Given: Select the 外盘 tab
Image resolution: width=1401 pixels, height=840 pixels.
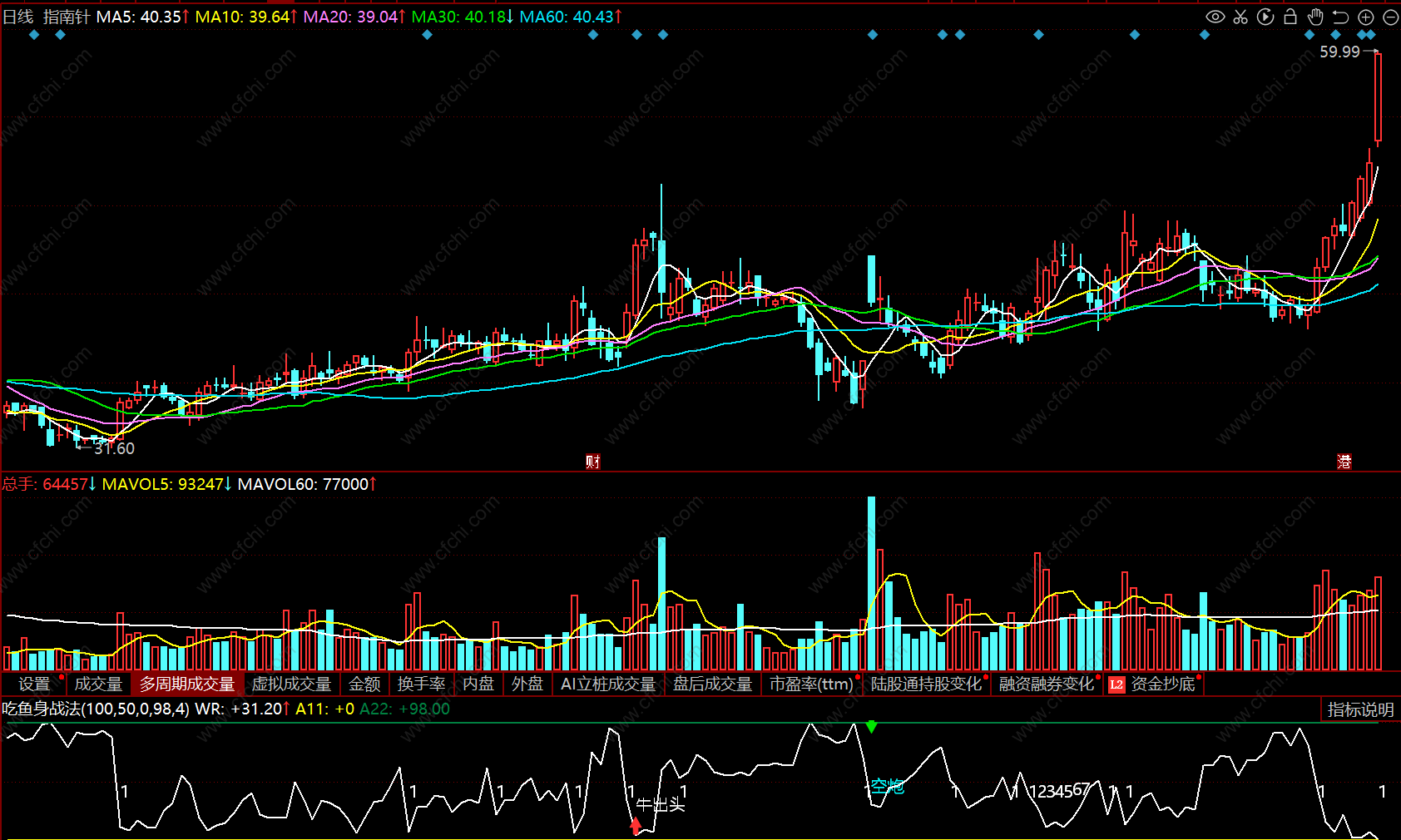Looking at the screenshot, I should [527, 684].
